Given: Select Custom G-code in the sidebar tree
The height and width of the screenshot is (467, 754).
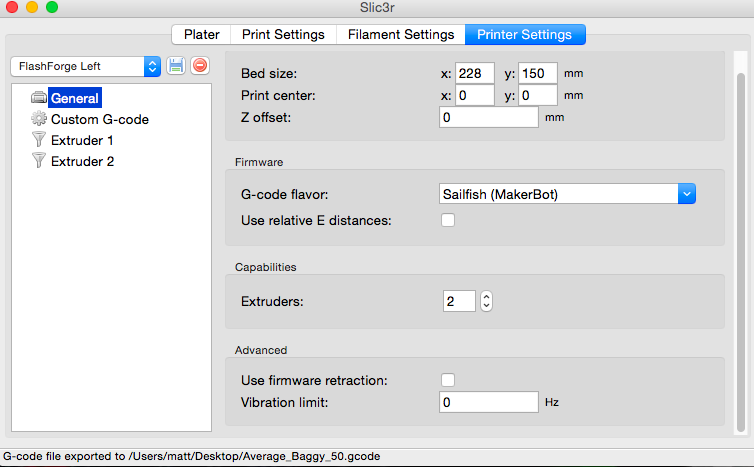Looking at the screenshot, I should (x=100, y=119).
